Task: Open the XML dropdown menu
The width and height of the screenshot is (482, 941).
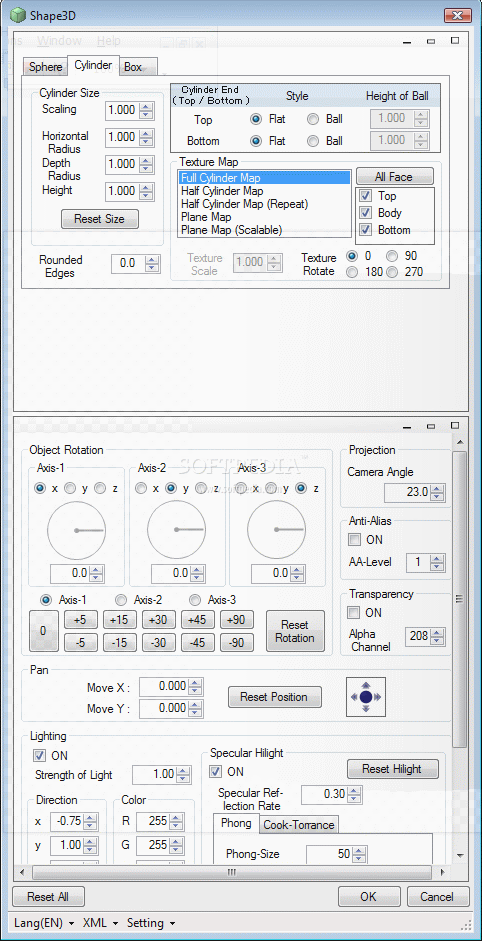Action: point(101,922)
